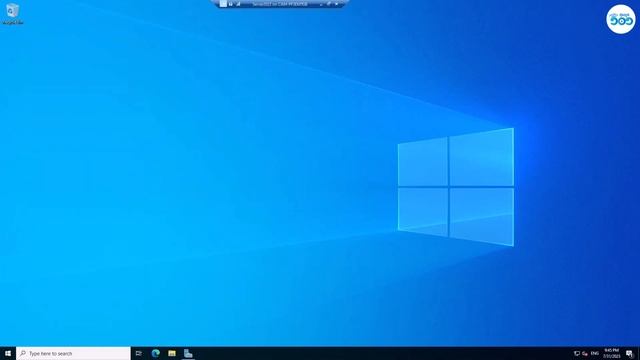Open File Explorer from the taskbar
Screen dimensions: 640x360
coord(172,353)
